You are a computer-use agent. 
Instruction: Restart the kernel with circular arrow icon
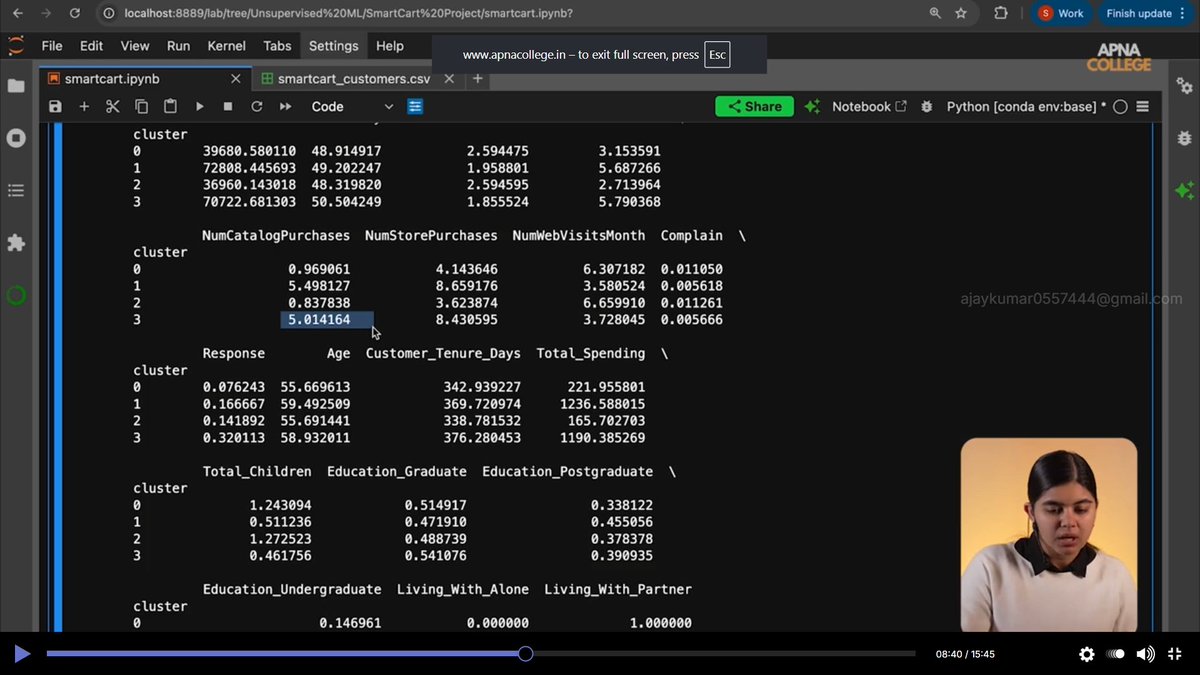tap(257, 107)
